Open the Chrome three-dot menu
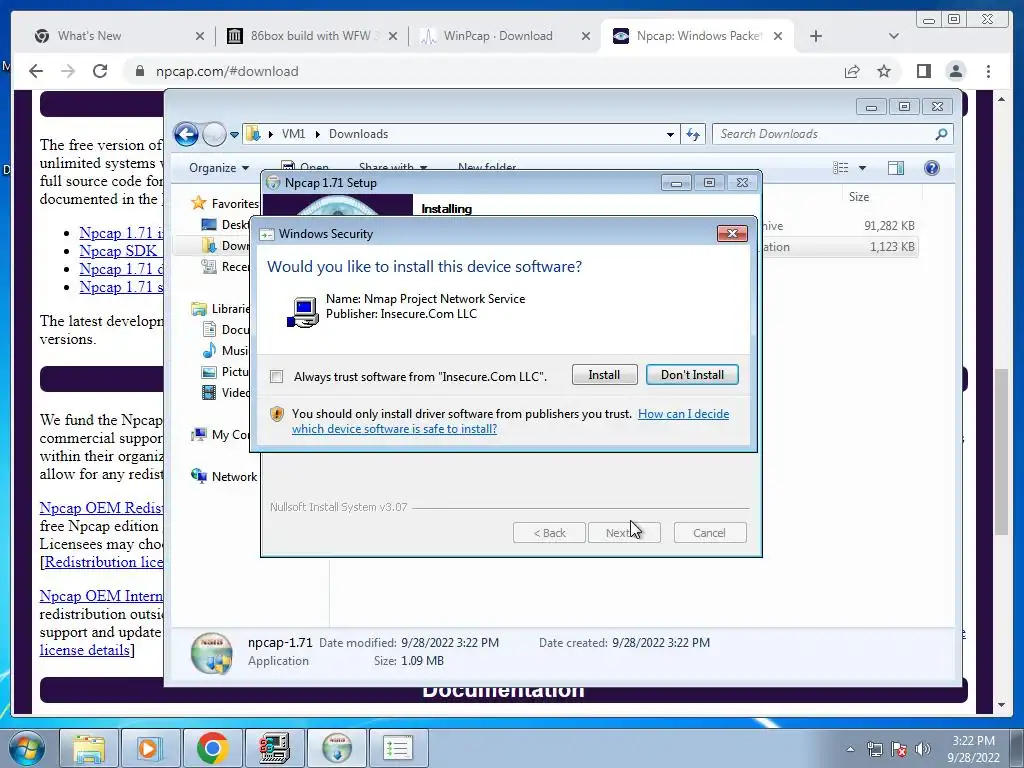Viewport: 1024px width, 768px height. coord(988,71)
